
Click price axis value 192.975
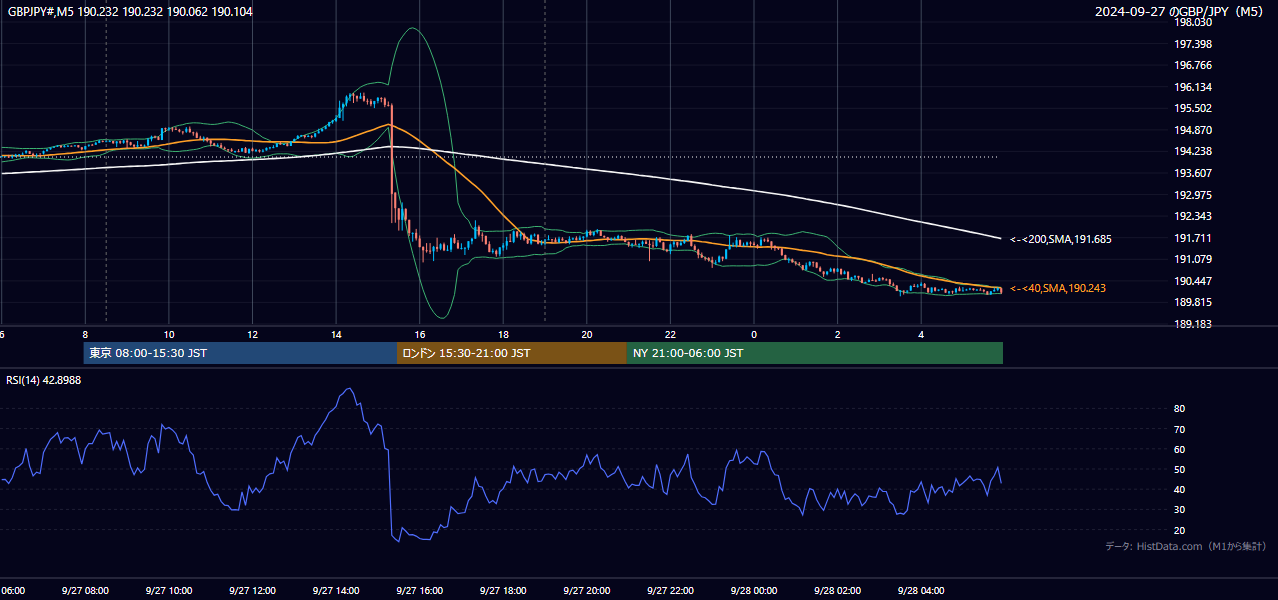(1192, 195)
